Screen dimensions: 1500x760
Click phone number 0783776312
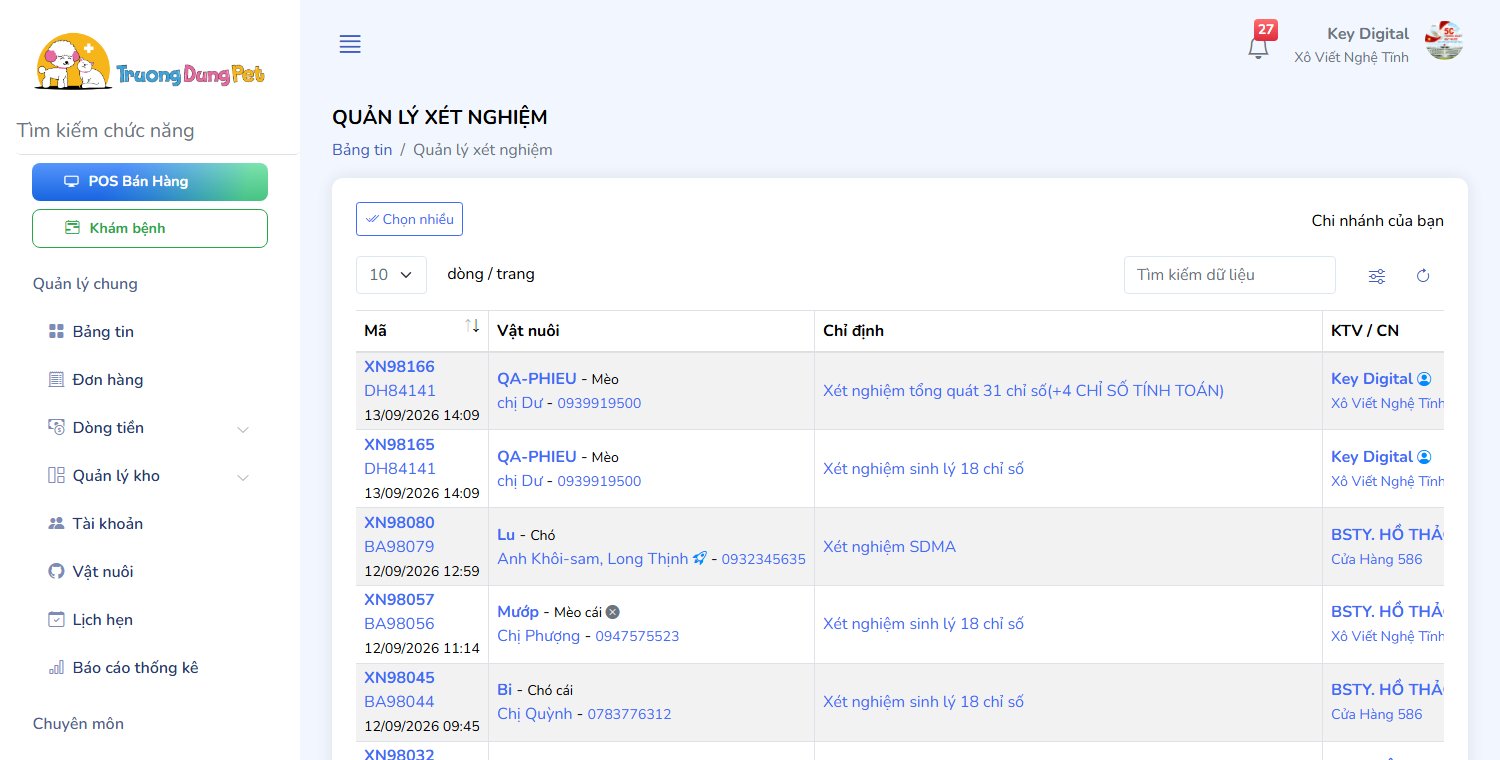630,715
